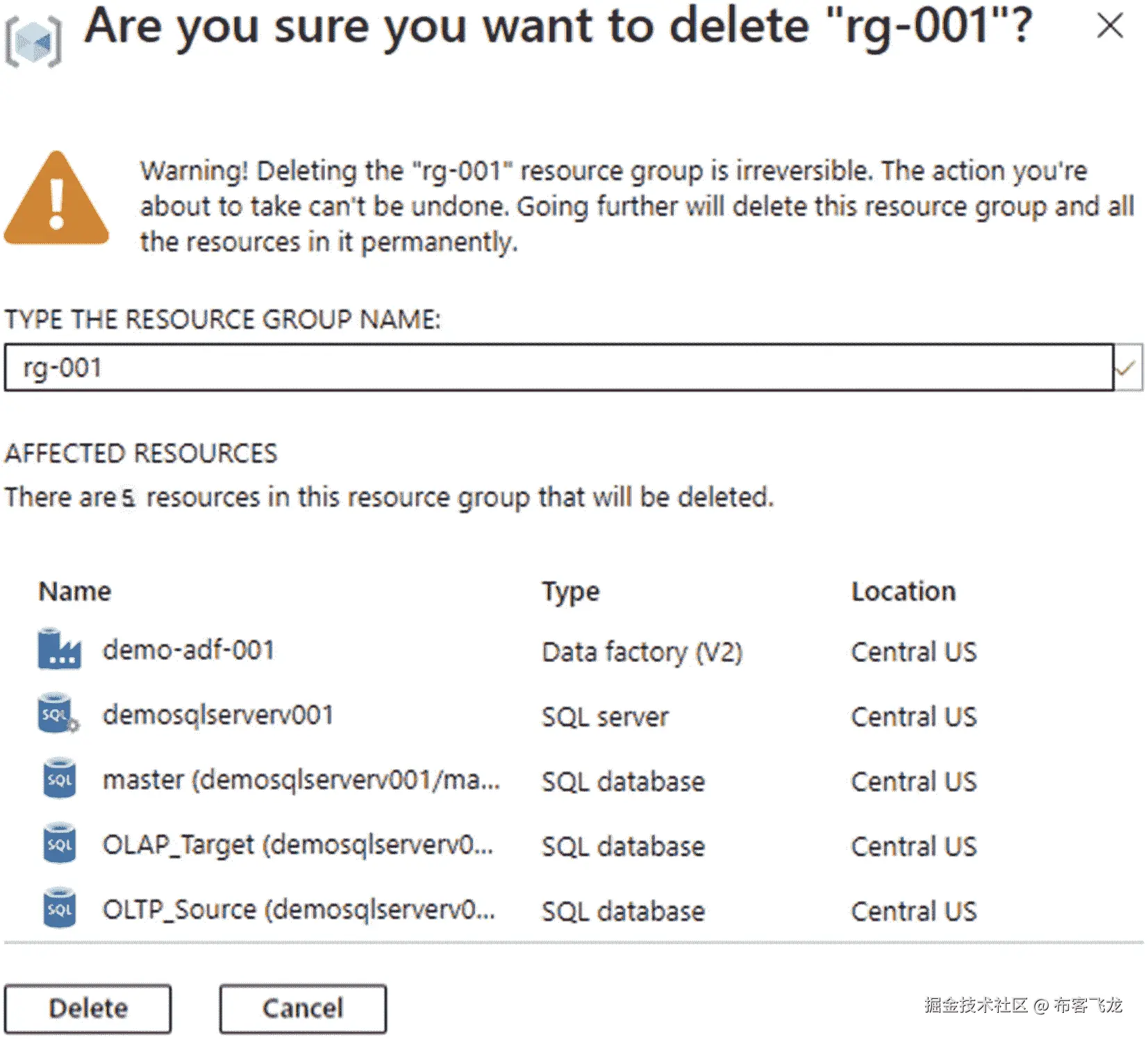Select the master database row name
The width and height of the screenshot is (1148, 1040).
pyautogui.click(x=301, y=780)
